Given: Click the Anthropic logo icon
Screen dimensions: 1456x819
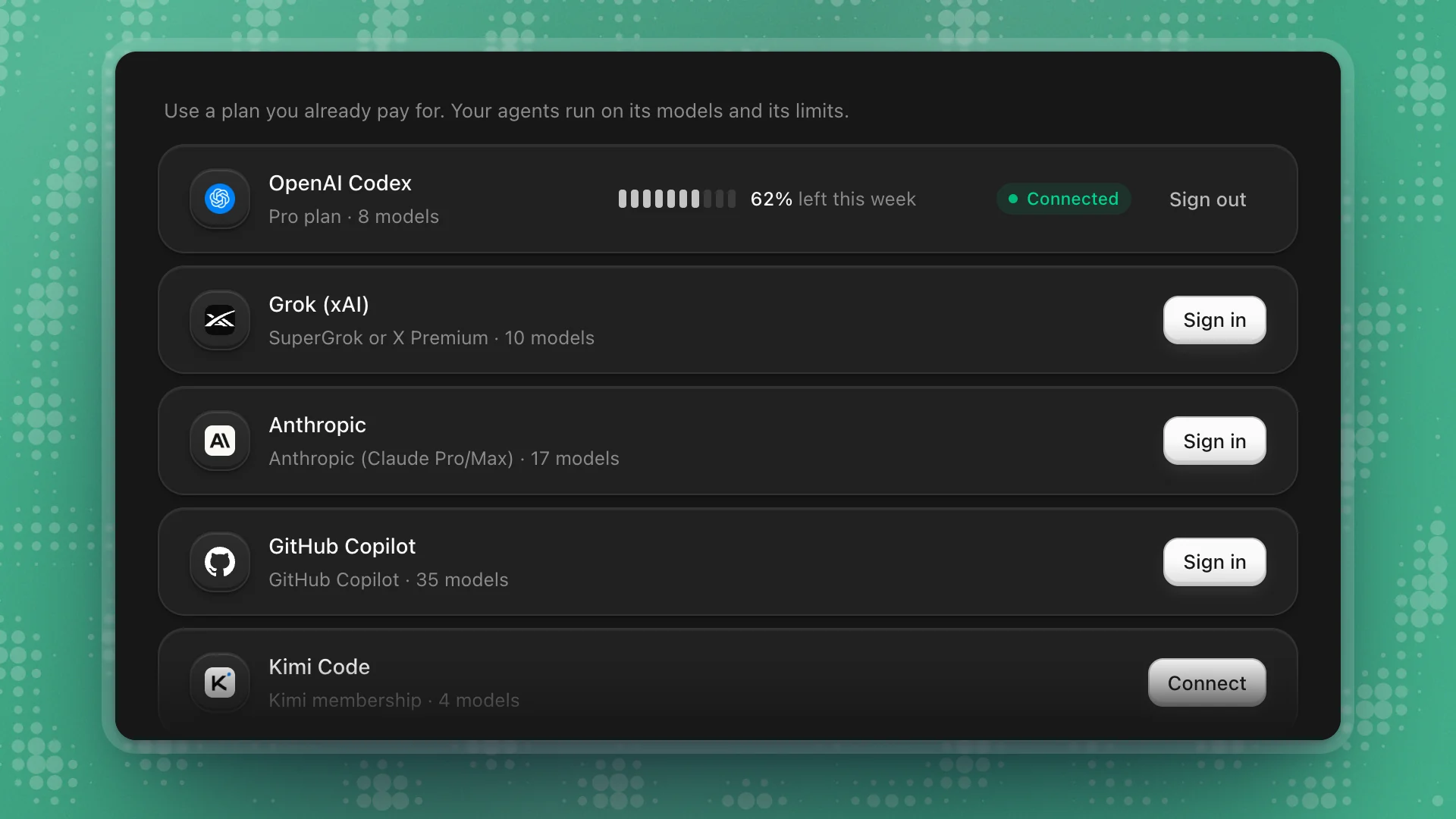Looking at the screenshot, I should [x=220, y=441].
